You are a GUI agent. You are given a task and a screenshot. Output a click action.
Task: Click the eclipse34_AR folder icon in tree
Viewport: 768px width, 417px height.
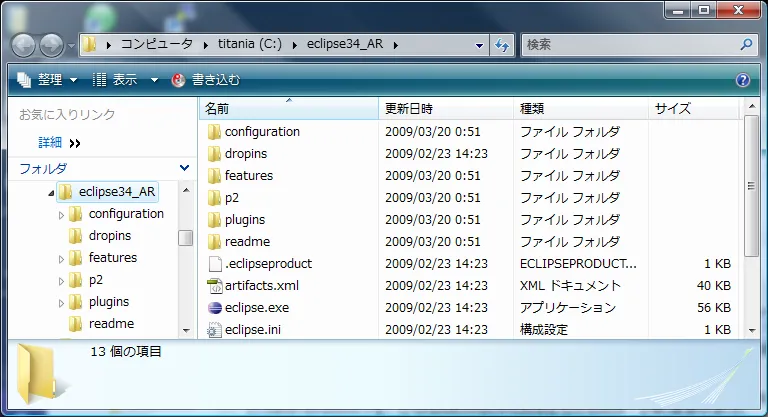(66, 192)
